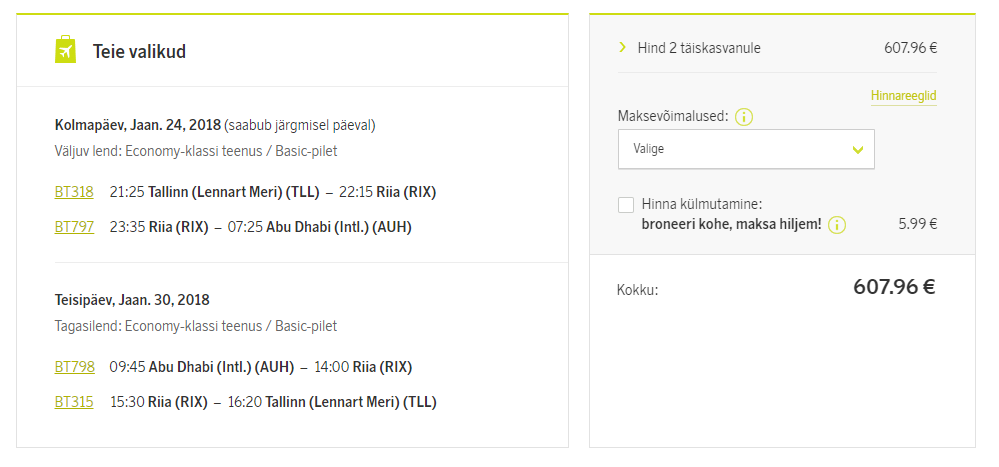Click the 'Maksevõimalused:' label text
The height and width of the screenshot is (467, 999).
pos(673,117)
